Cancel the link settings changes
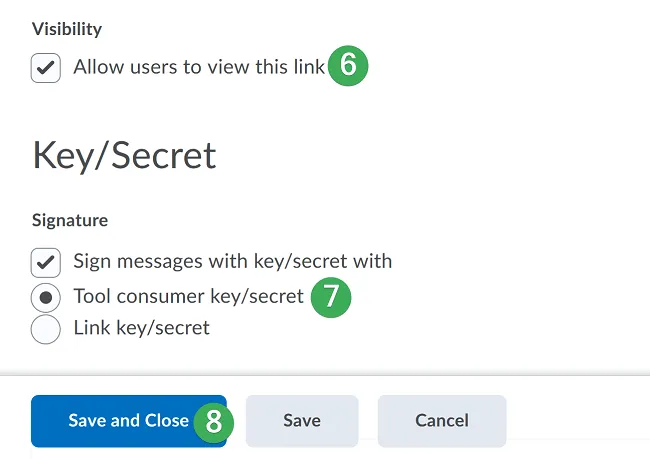Screen dimensions: 650x459 click(441, 421)
